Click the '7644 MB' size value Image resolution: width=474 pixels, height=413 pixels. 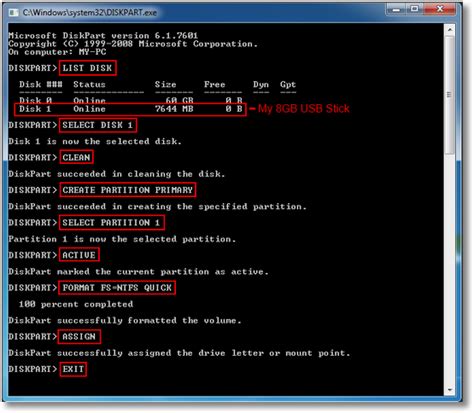click(x=174, y=109)
